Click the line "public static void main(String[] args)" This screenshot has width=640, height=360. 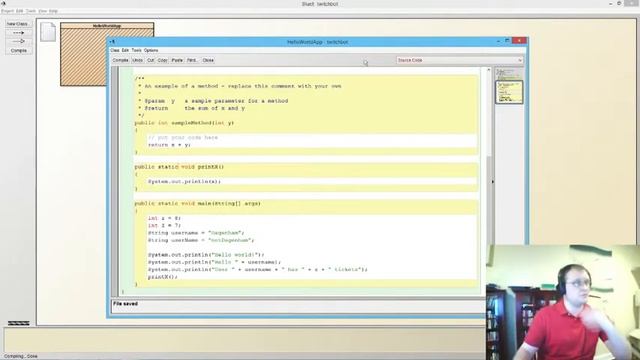point(198,203)
